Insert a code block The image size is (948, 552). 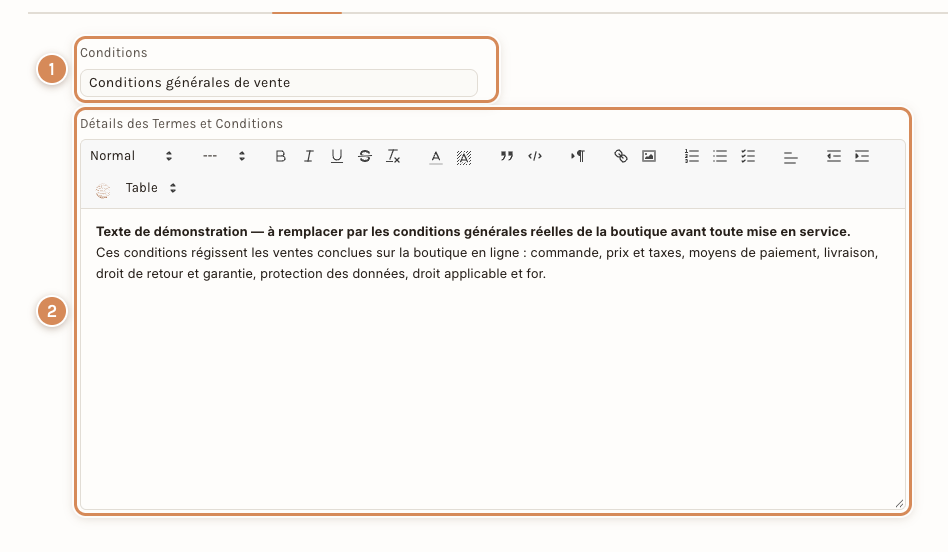(535, 156)
